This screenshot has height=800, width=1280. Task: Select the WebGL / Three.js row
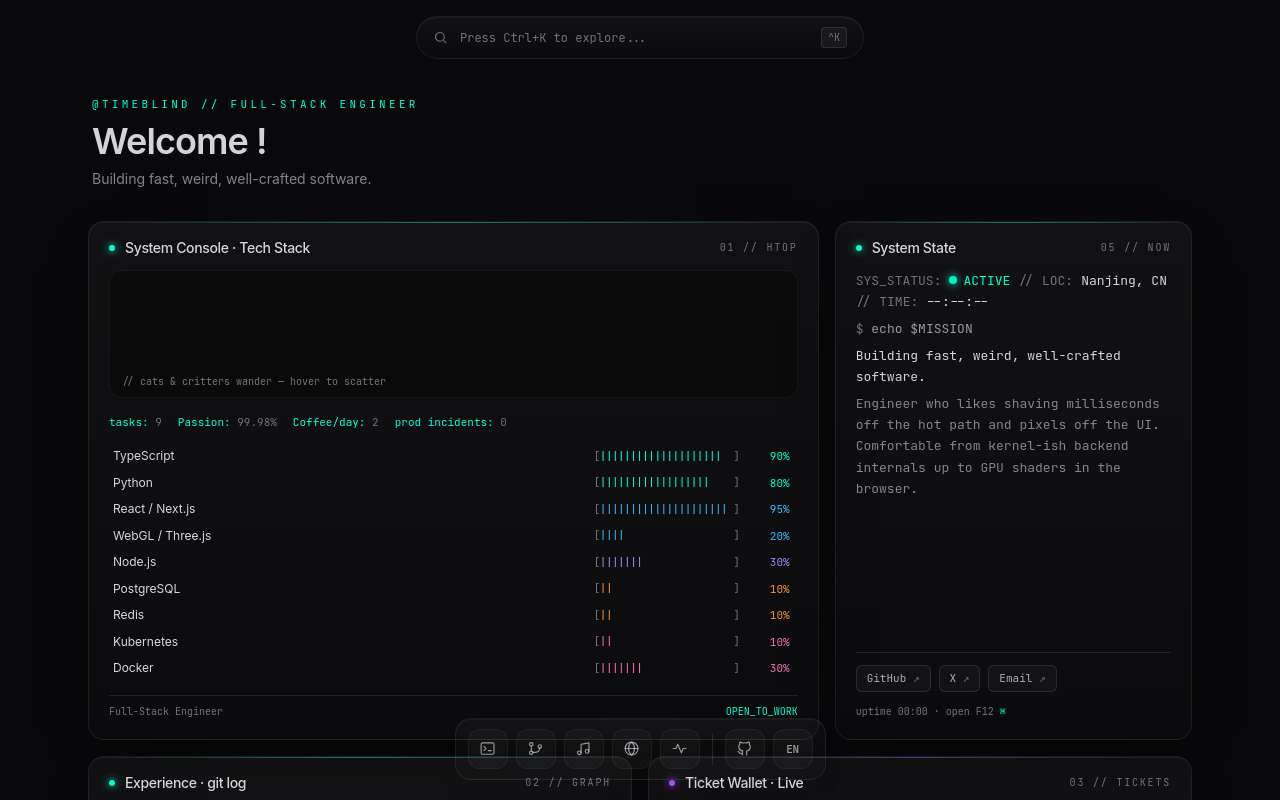453,536
